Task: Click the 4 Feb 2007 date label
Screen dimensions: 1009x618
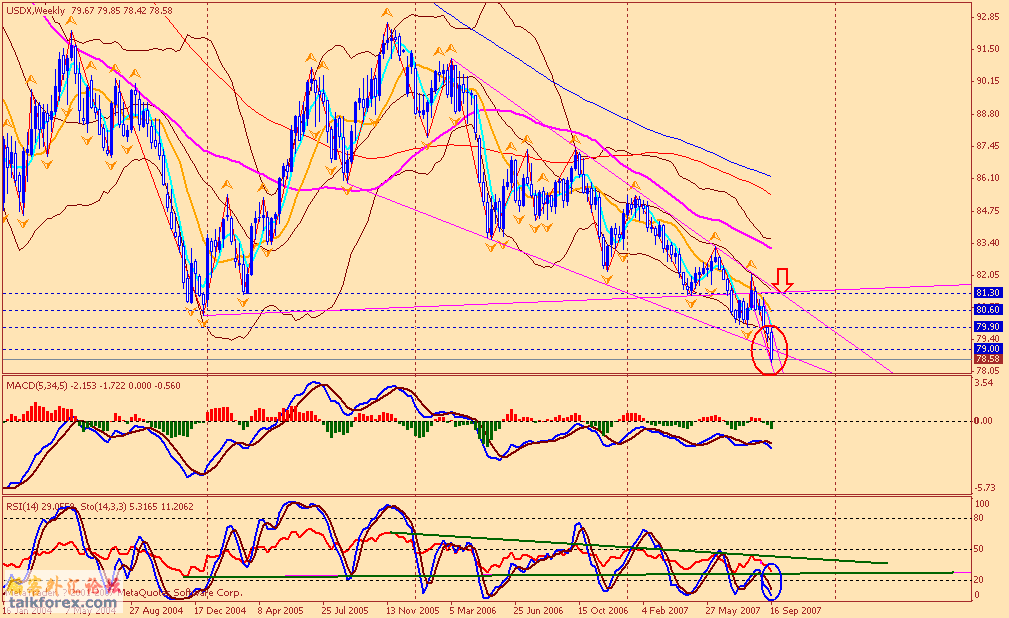Action: [x=665, y=610]
